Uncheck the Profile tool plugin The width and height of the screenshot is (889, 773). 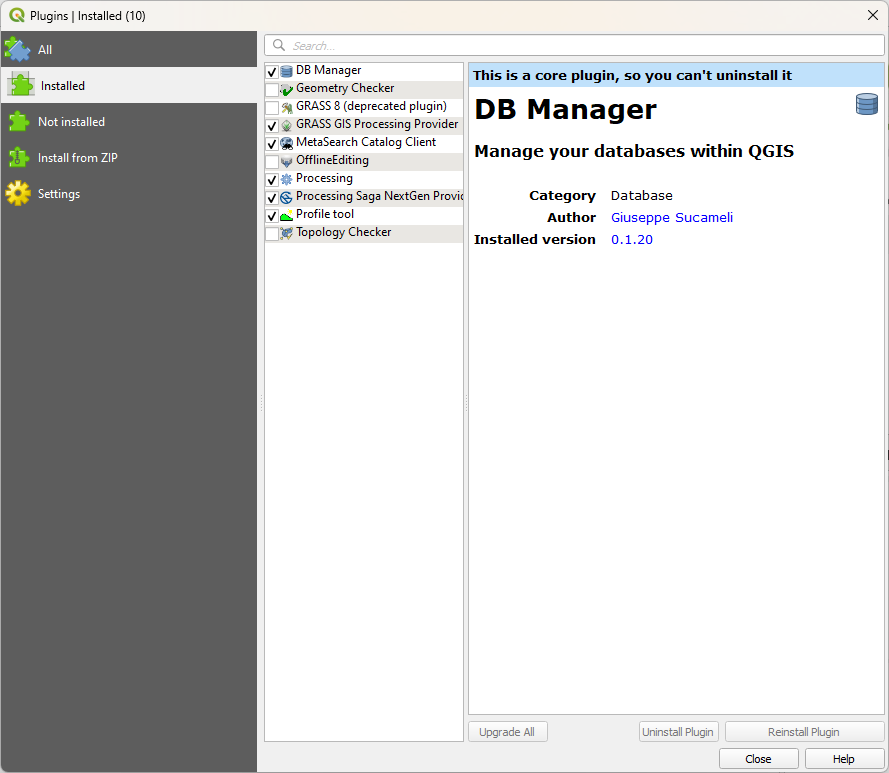coord(272,216)
